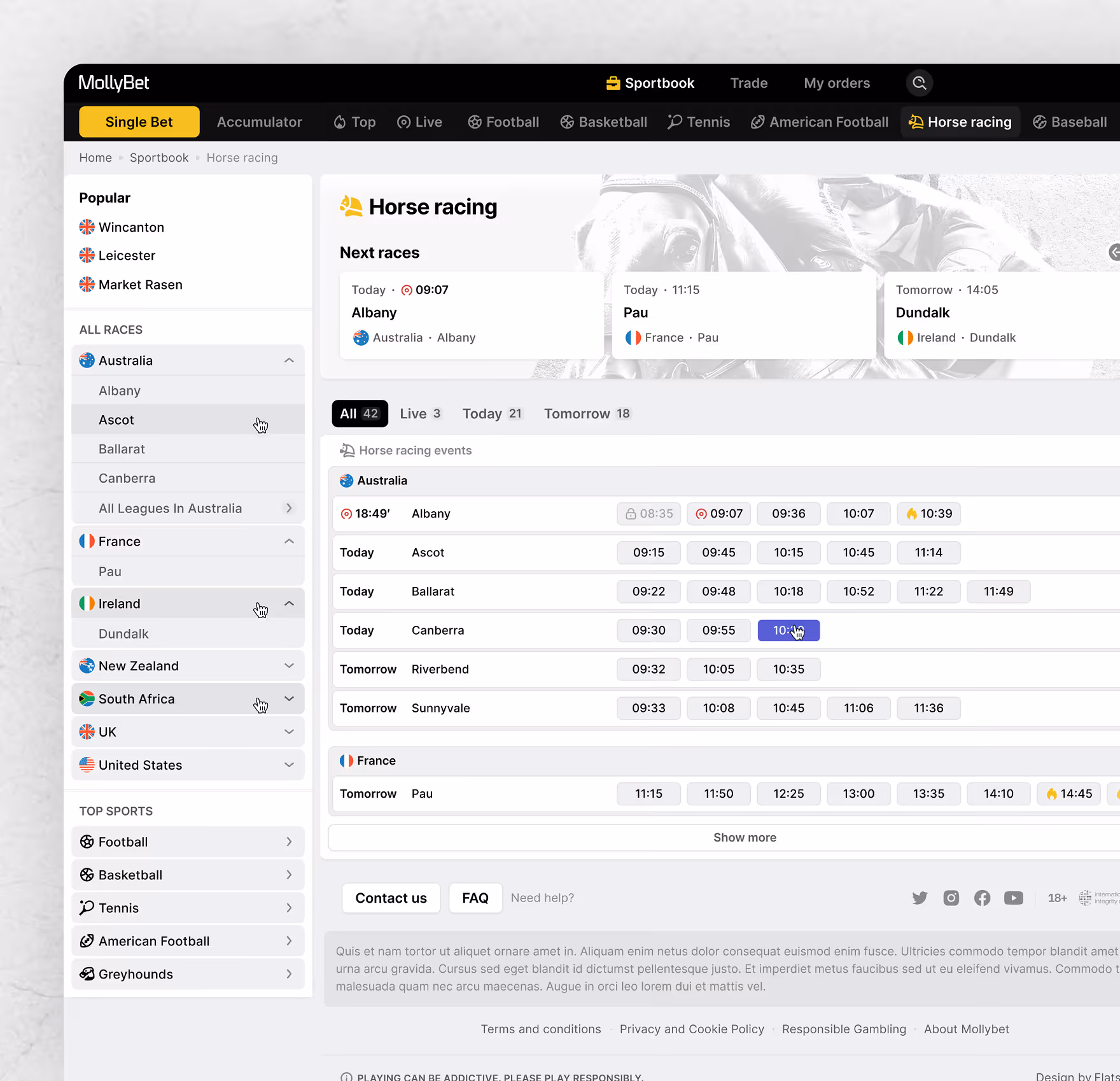Open the Trade tab
1120x1081 pixels.
click(749, 83)
